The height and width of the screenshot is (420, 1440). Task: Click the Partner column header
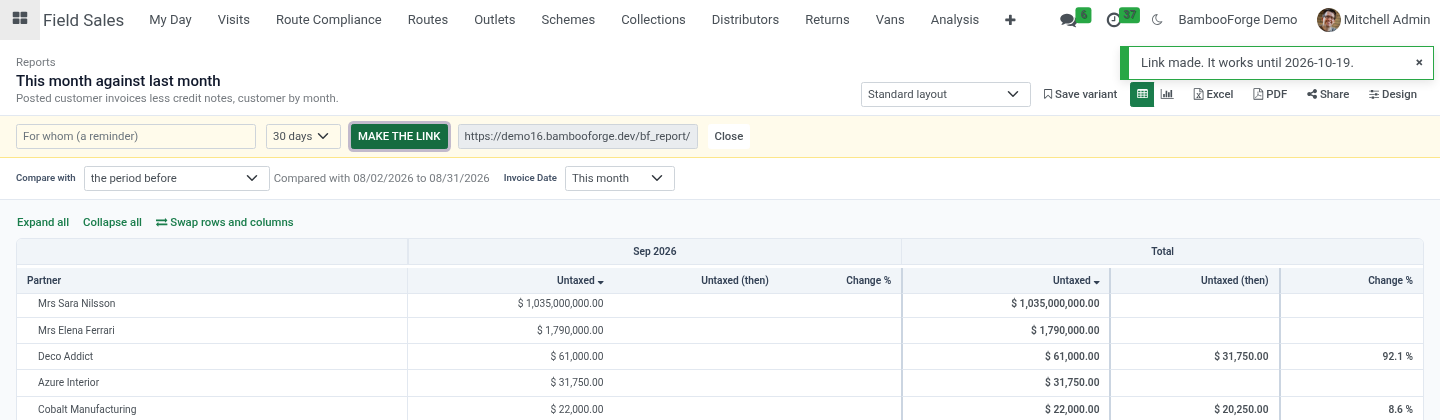click(x=212, y=280)
